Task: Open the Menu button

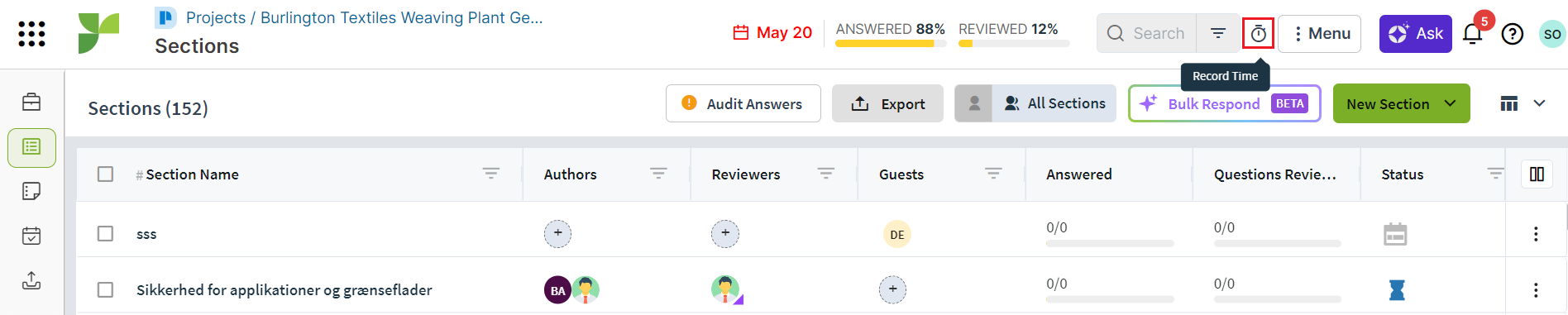Action: point(1320,34)
